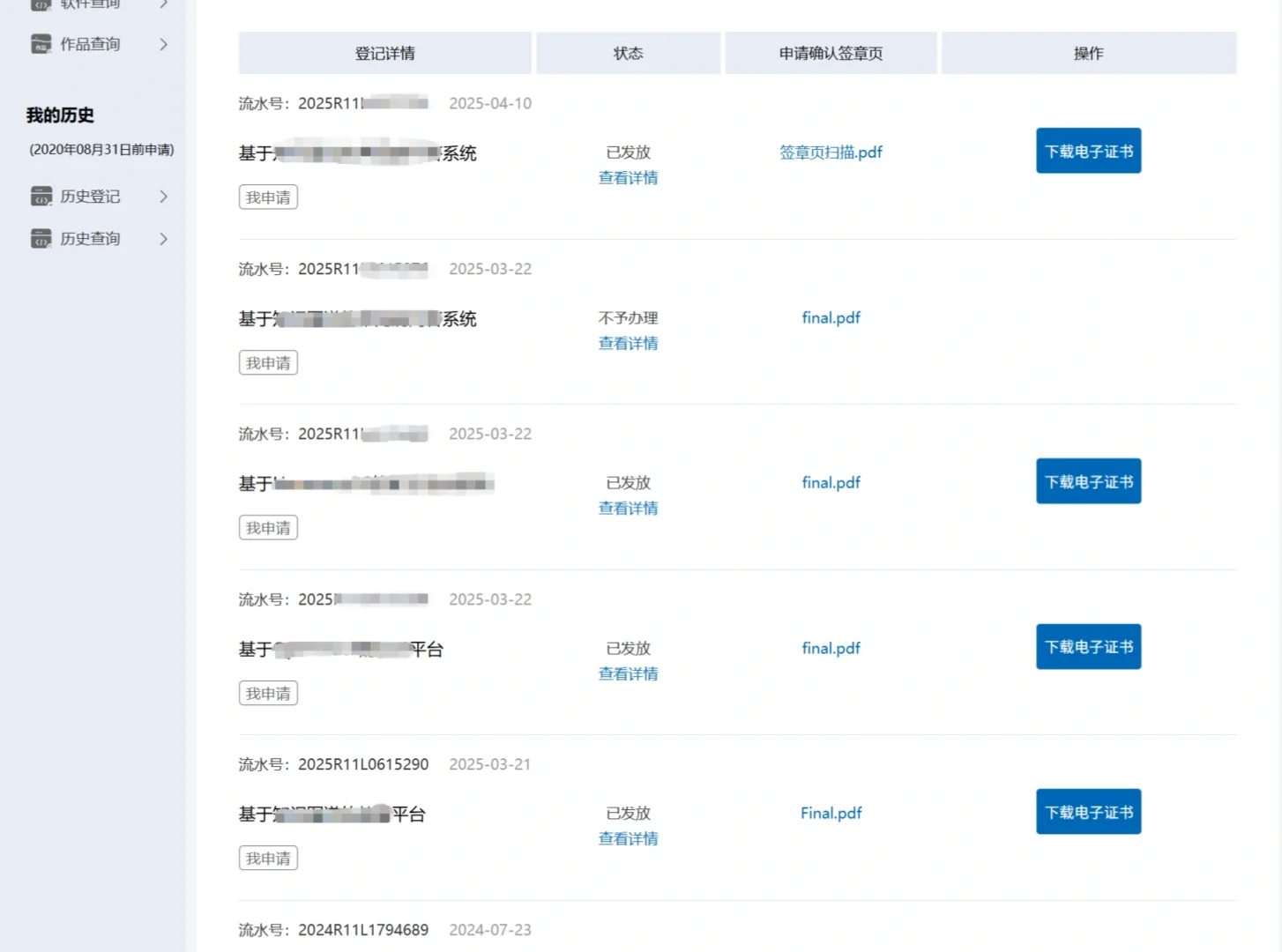
Task: Open the 签章页扫描.pdf link
Action: [830, 152]
